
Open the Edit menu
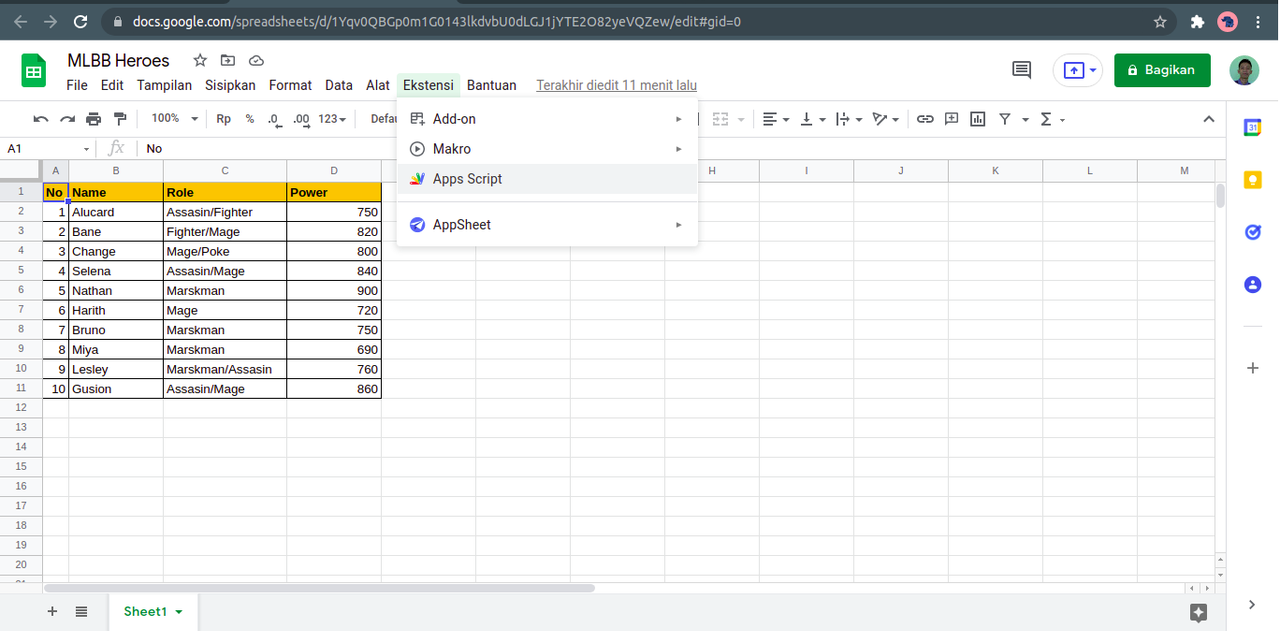tap(112, 85)
